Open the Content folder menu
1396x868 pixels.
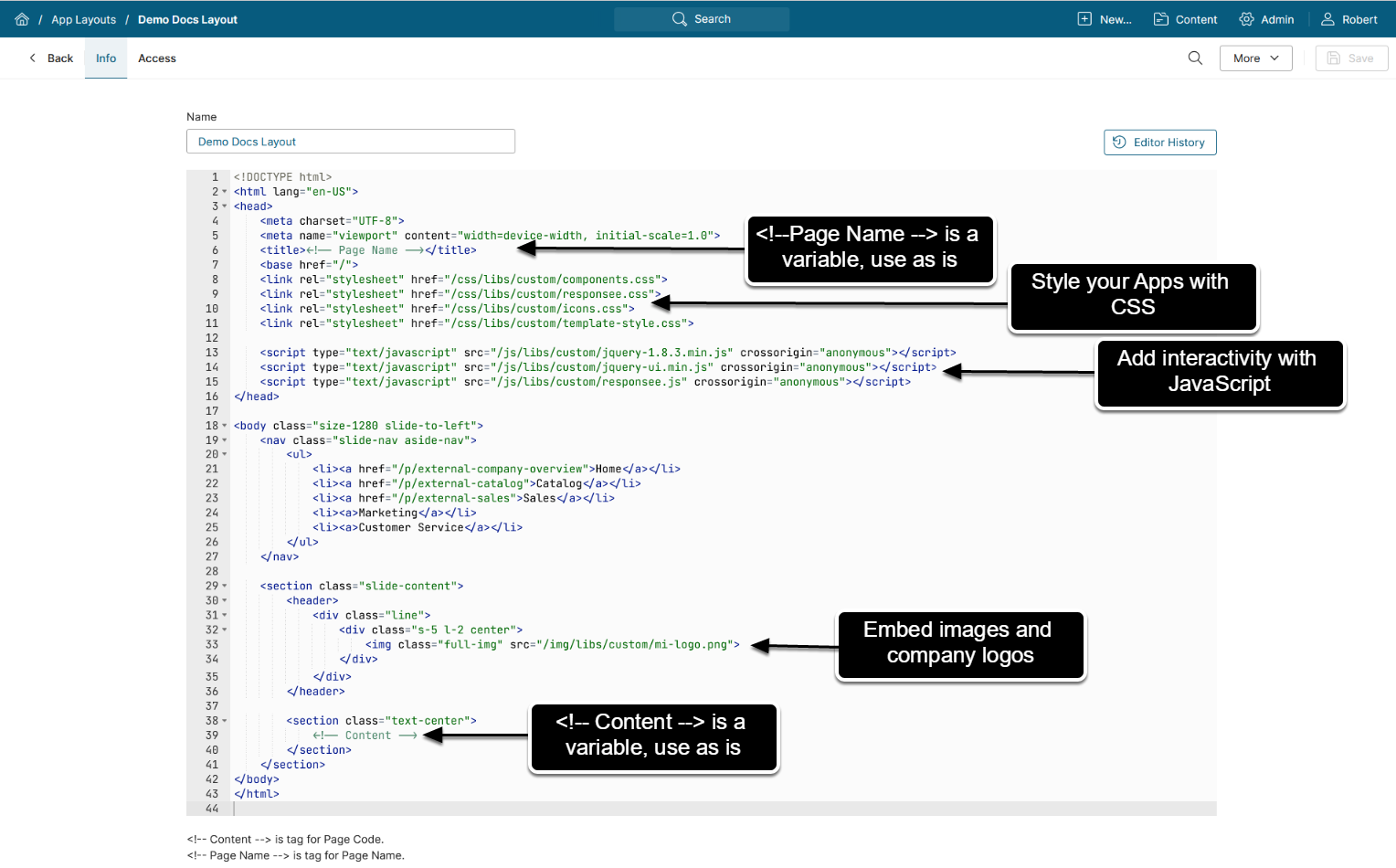coord(1185,19)
